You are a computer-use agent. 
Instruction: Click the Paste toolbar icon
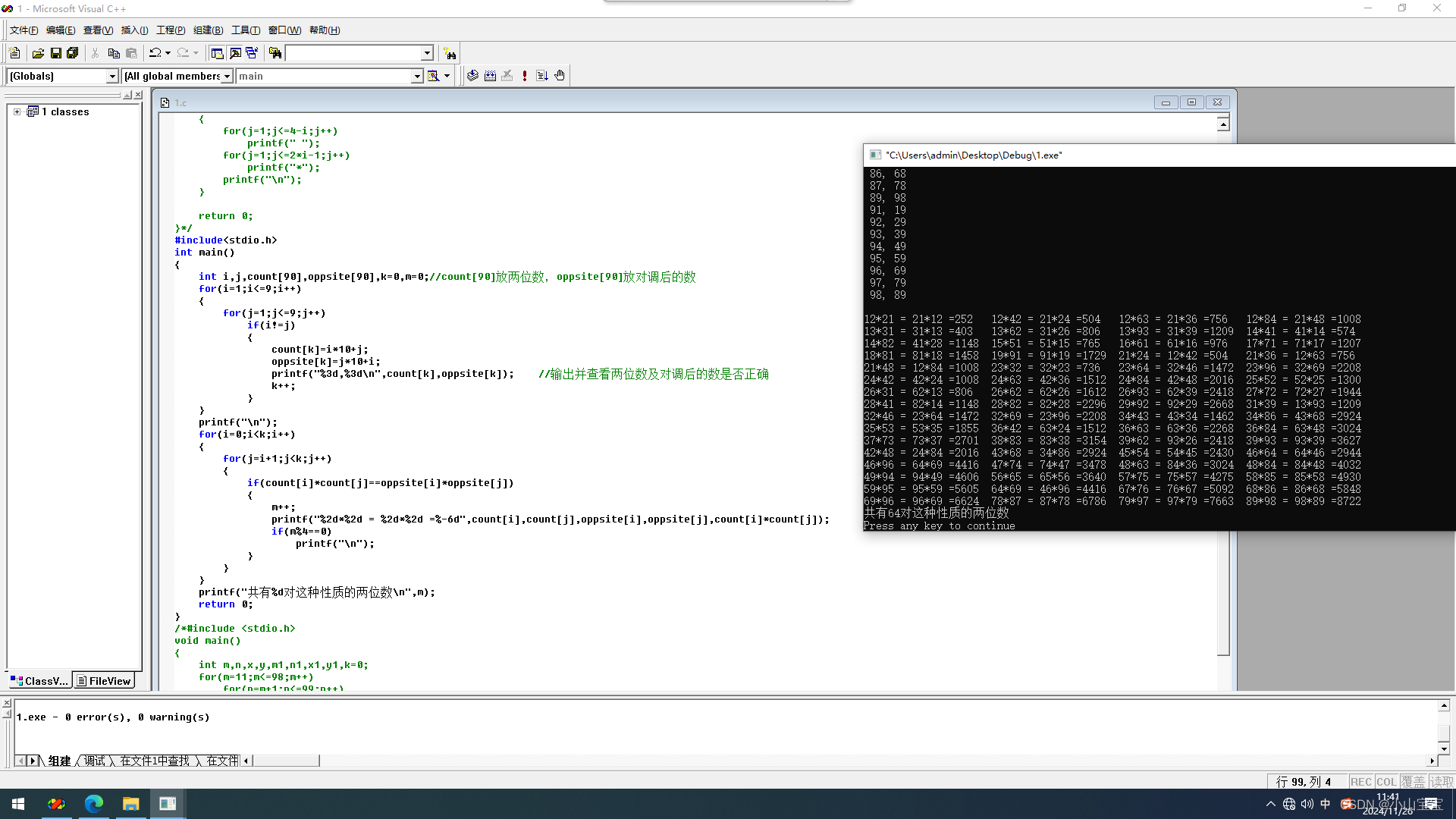(132, 53)
